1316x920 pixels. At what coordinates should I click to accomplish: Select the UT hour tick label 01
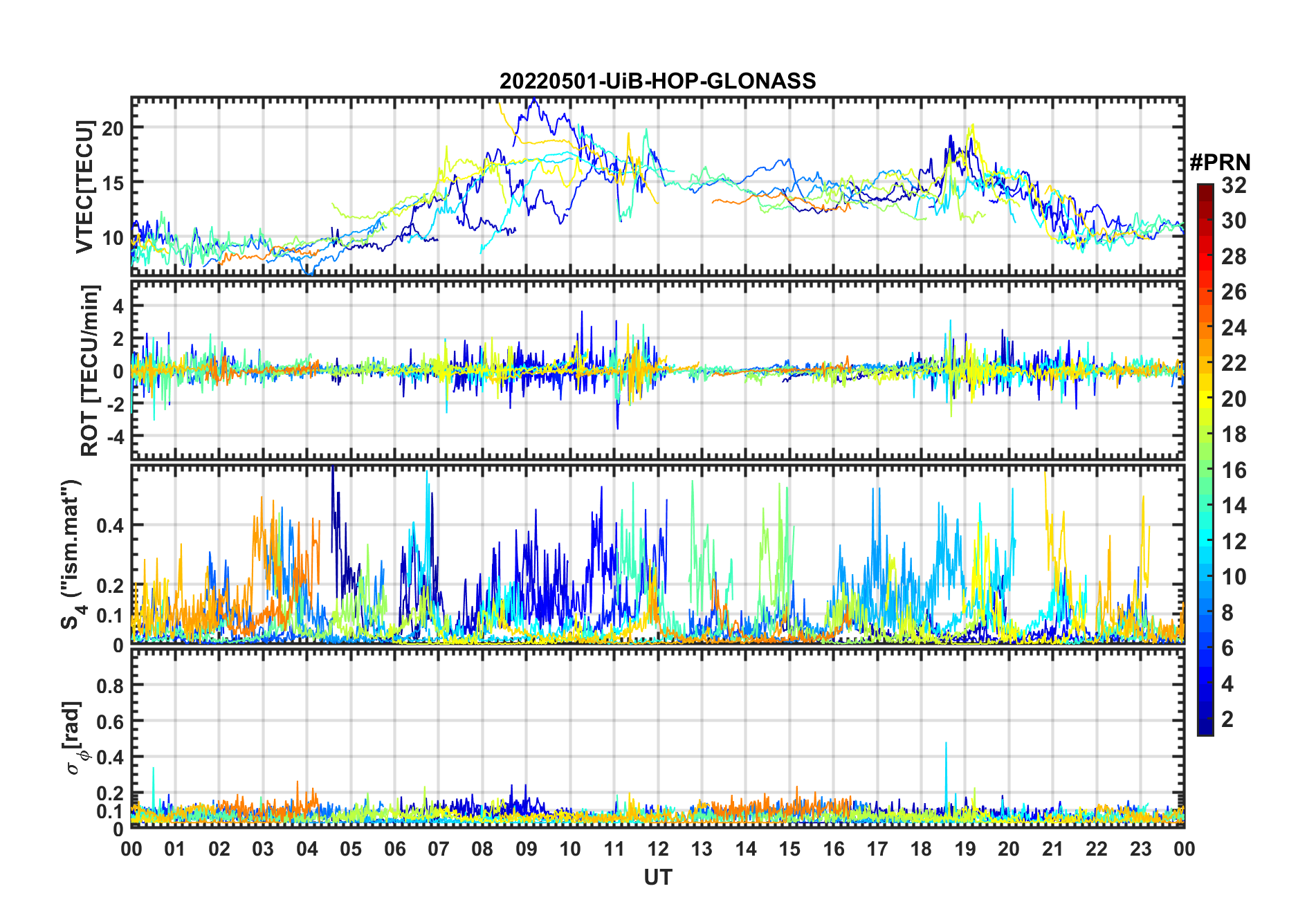pyautogui.click(x=175, y=849)
